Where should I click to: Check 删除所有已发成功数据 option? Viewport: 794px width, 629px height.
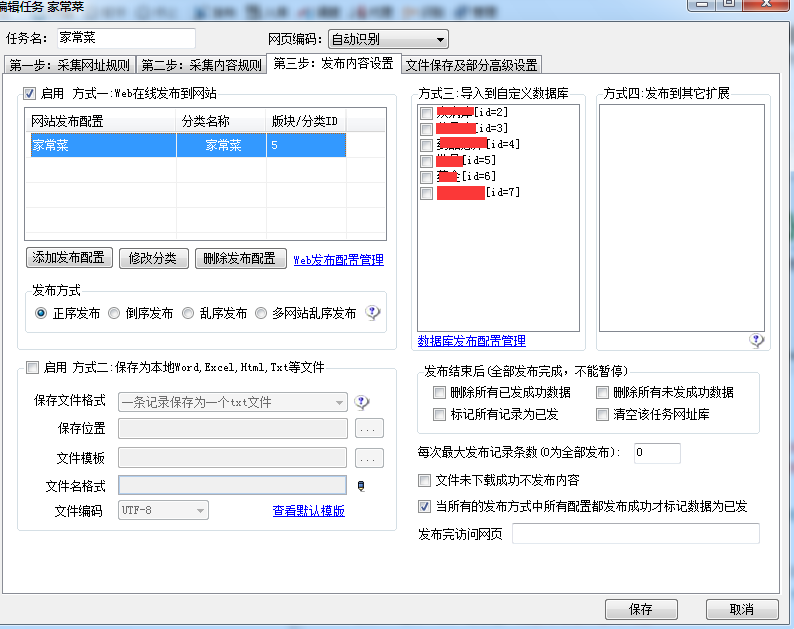click(x=440, y=393)
